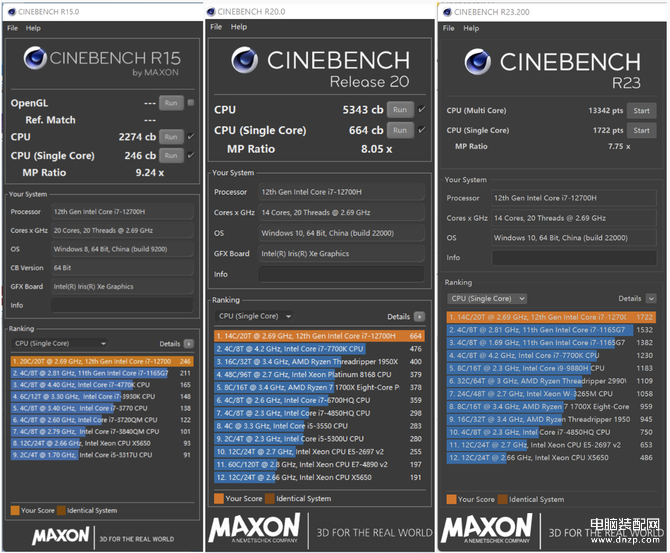The height and width of the screenshot is (553, 670).
Task: Toggle CPU (Single Core) checkbox in R15
Action: coord(191,155)
